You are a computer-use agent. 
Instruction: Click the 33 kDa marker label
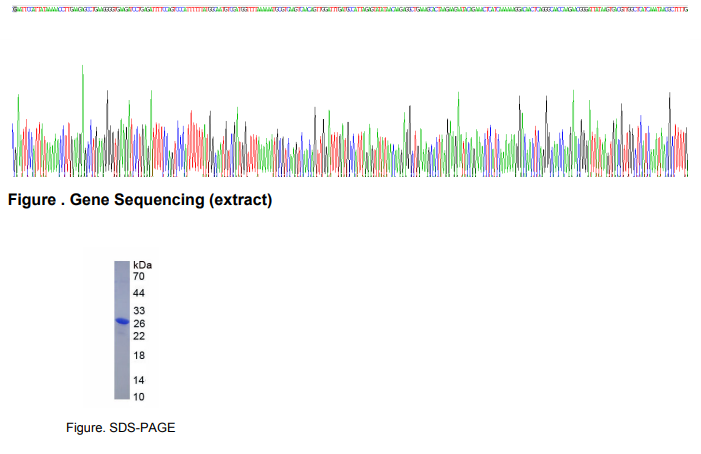click(139, 311)
